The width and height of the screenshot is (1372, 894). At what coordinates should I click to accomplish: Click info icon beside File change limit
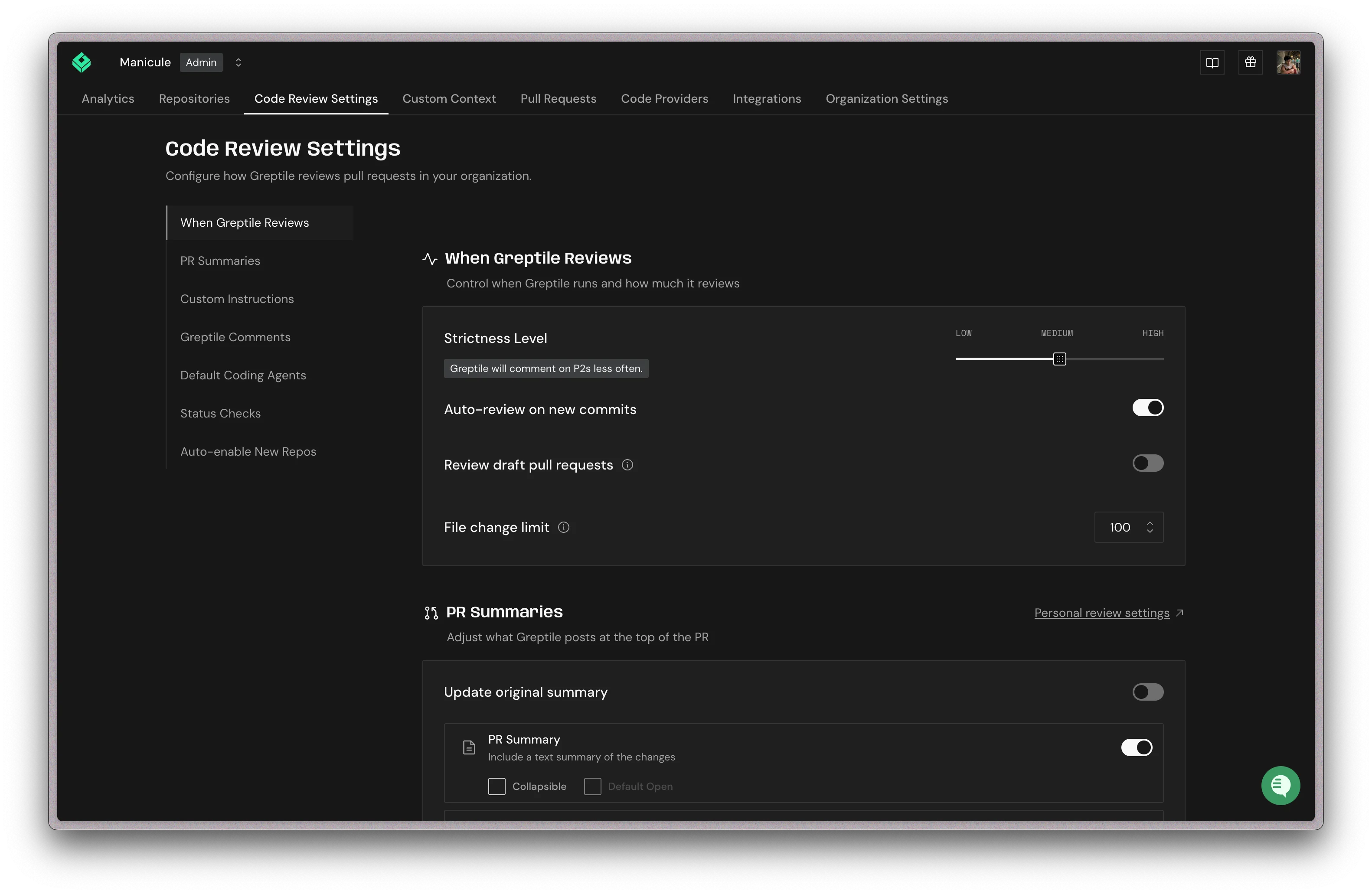(x=564, y=527)
